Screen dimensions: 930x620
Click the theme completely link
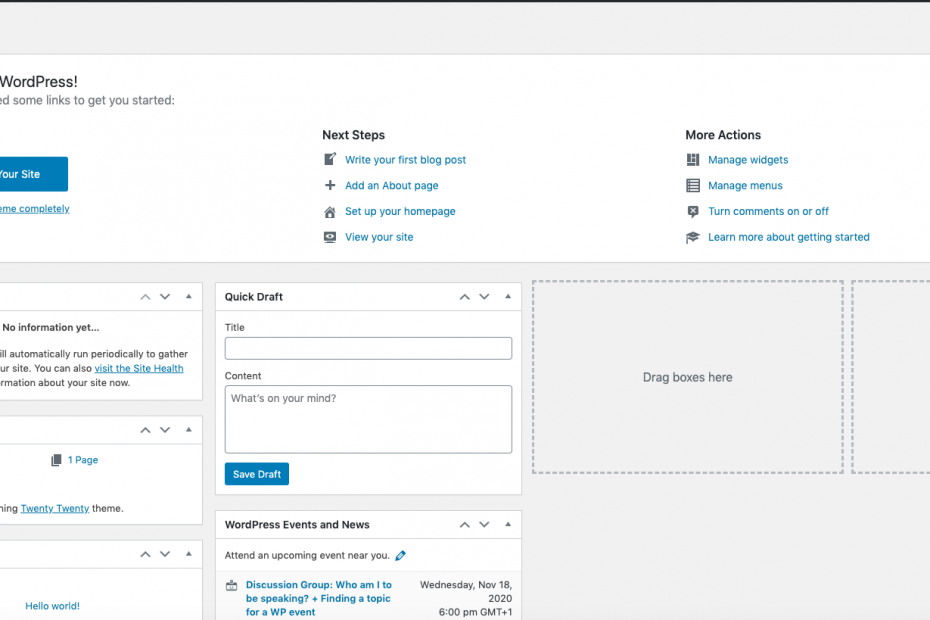tap(34, 209)
